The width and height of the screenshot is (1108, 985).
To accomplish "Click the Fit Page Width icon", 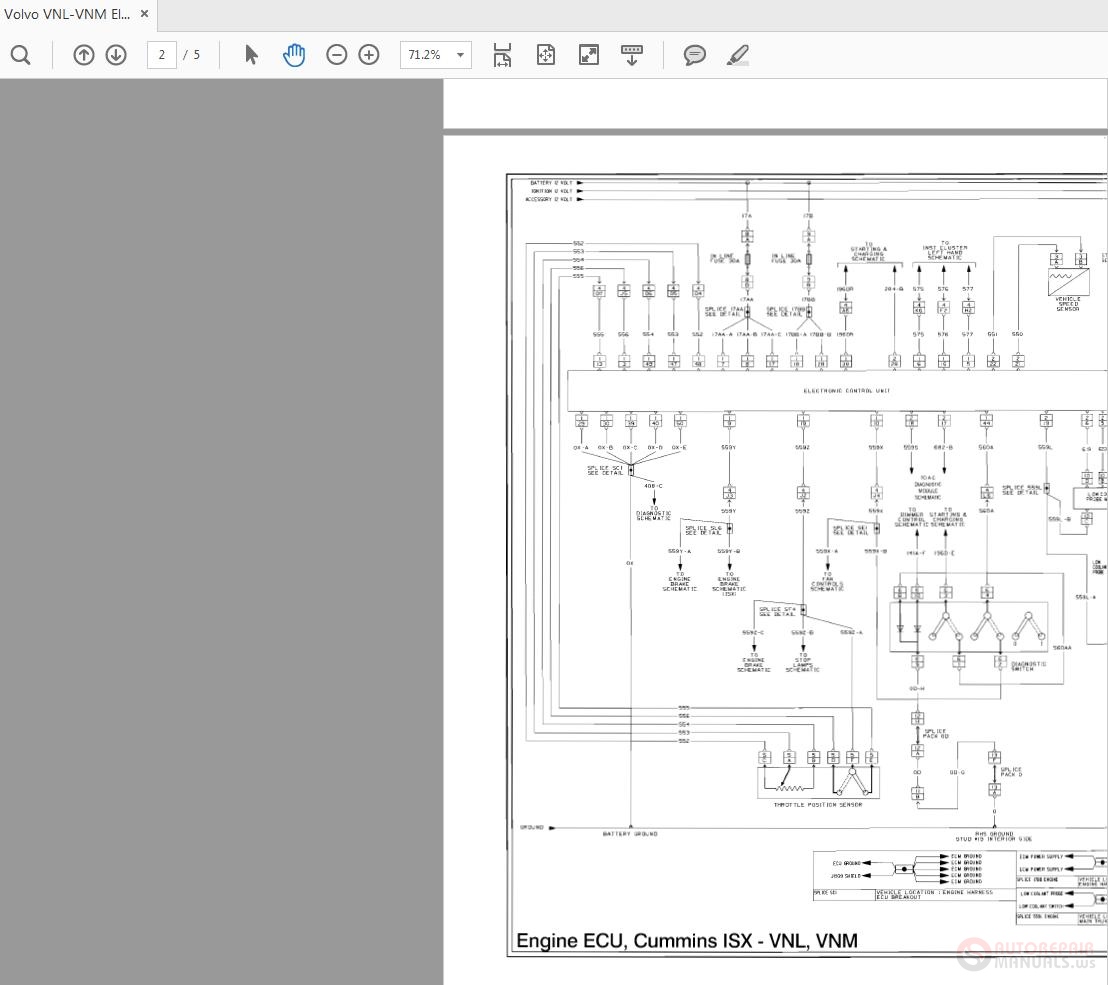I will 502,55.
